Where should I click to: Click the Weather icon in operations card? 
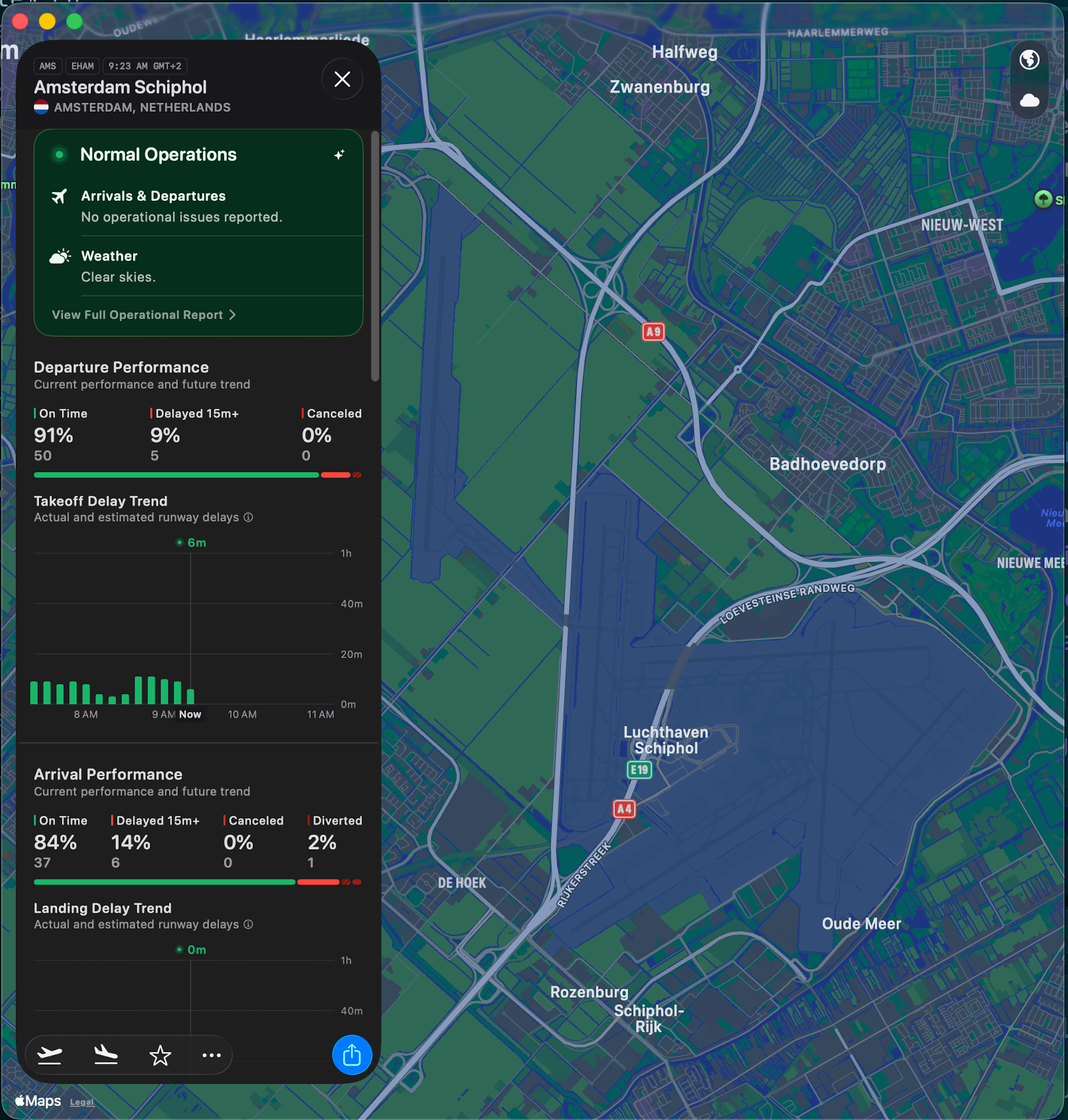coord(59,256)
